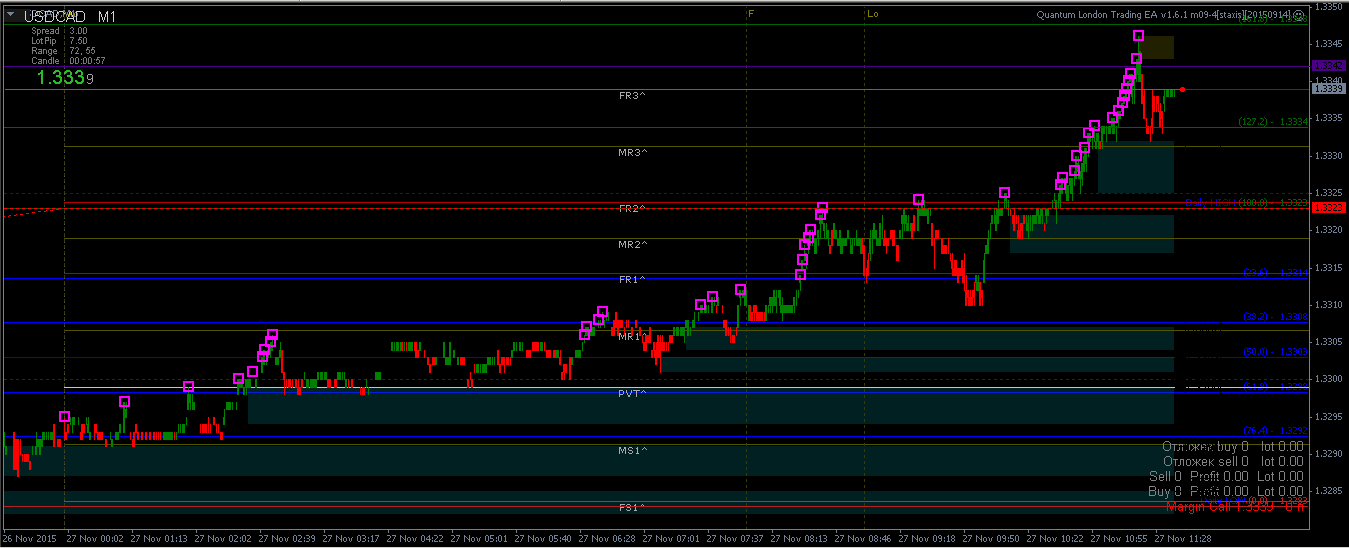Click the grey 1.3339 current price tag
This screenshot has height=548, width=1349.
1328,89
